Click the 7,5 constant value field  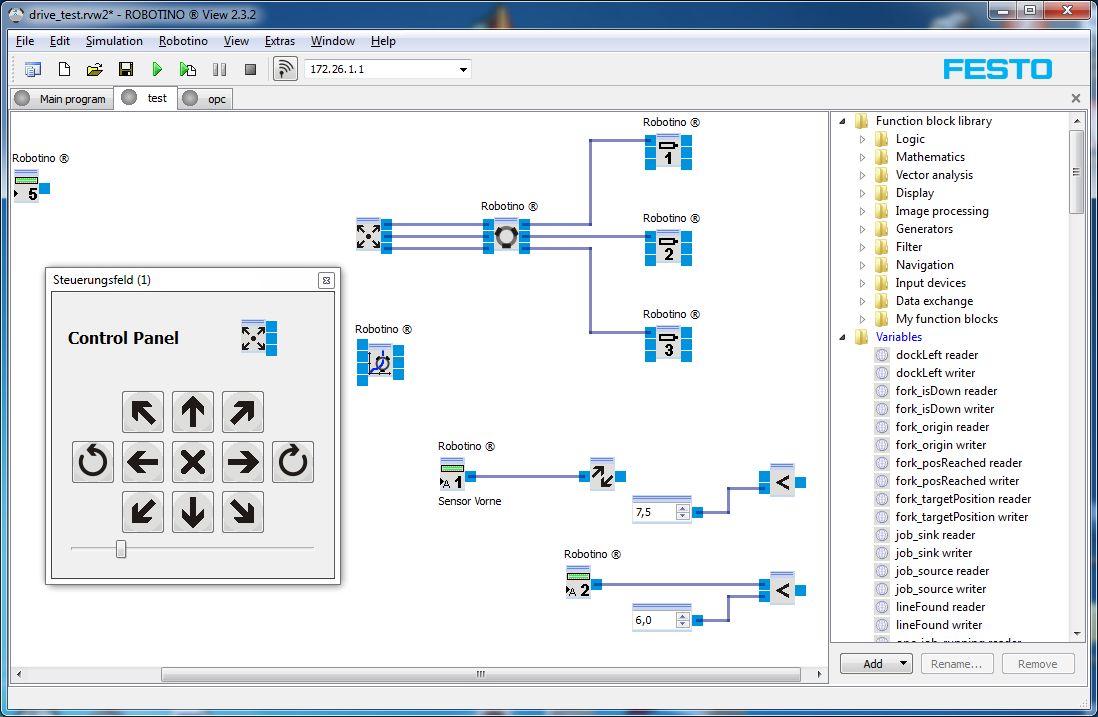tap(654, 513)
